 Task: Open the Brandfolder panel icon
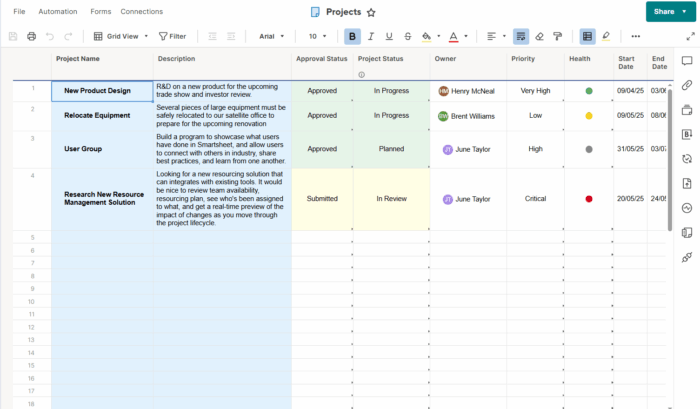click(x=687, y=134)
